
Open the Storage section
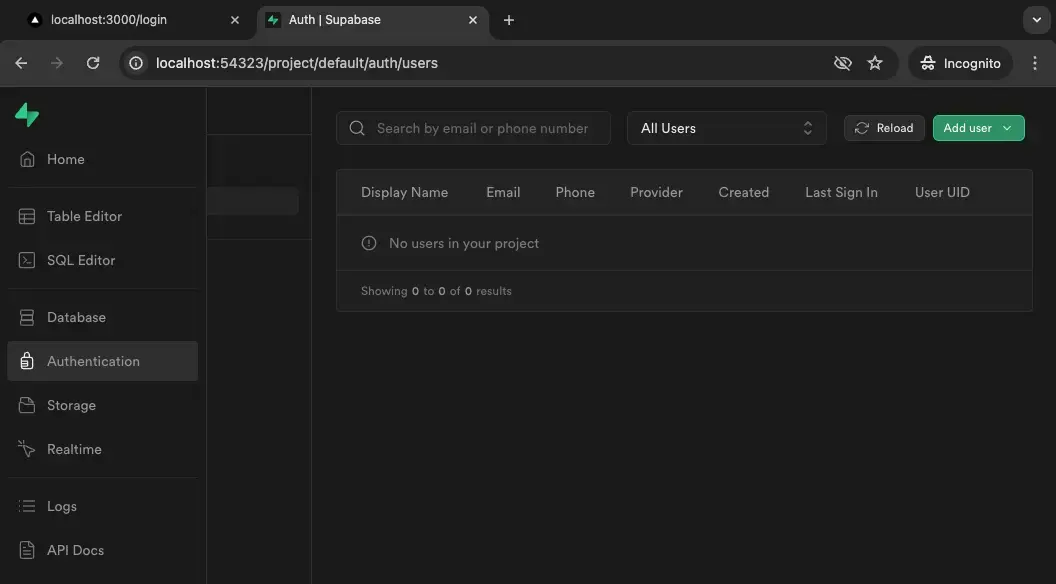(x=71, y=405)
